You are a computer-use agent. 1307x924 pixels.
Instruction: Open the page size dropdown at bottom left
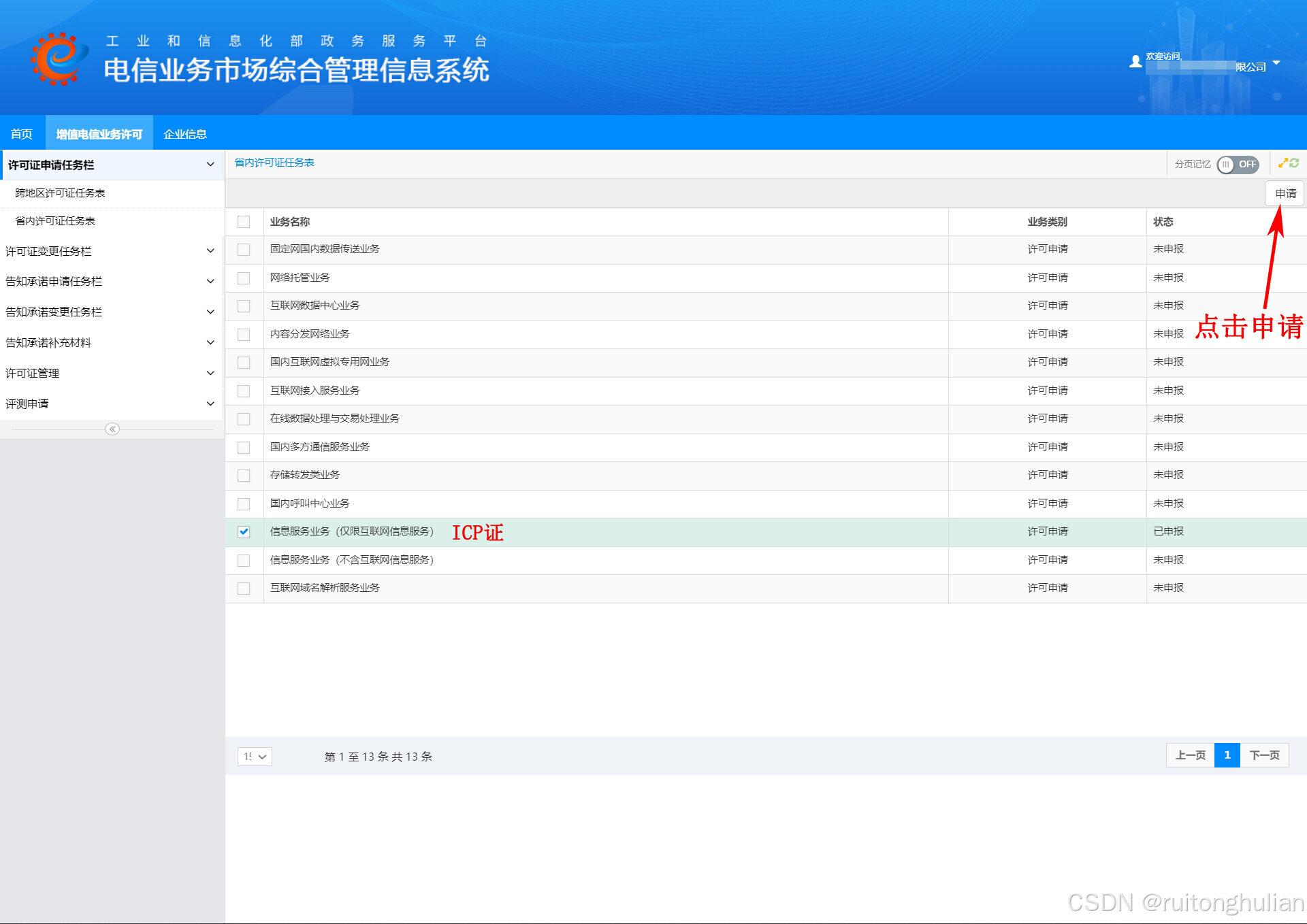click(x=255, y=757)
